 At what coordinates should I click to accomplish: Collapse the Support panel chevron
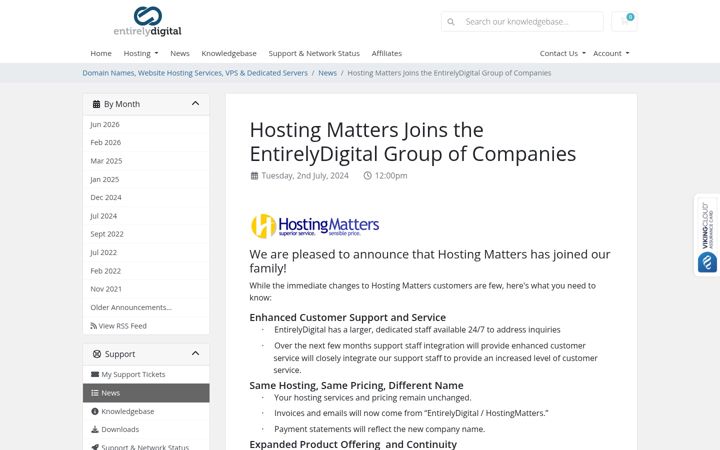195,353
